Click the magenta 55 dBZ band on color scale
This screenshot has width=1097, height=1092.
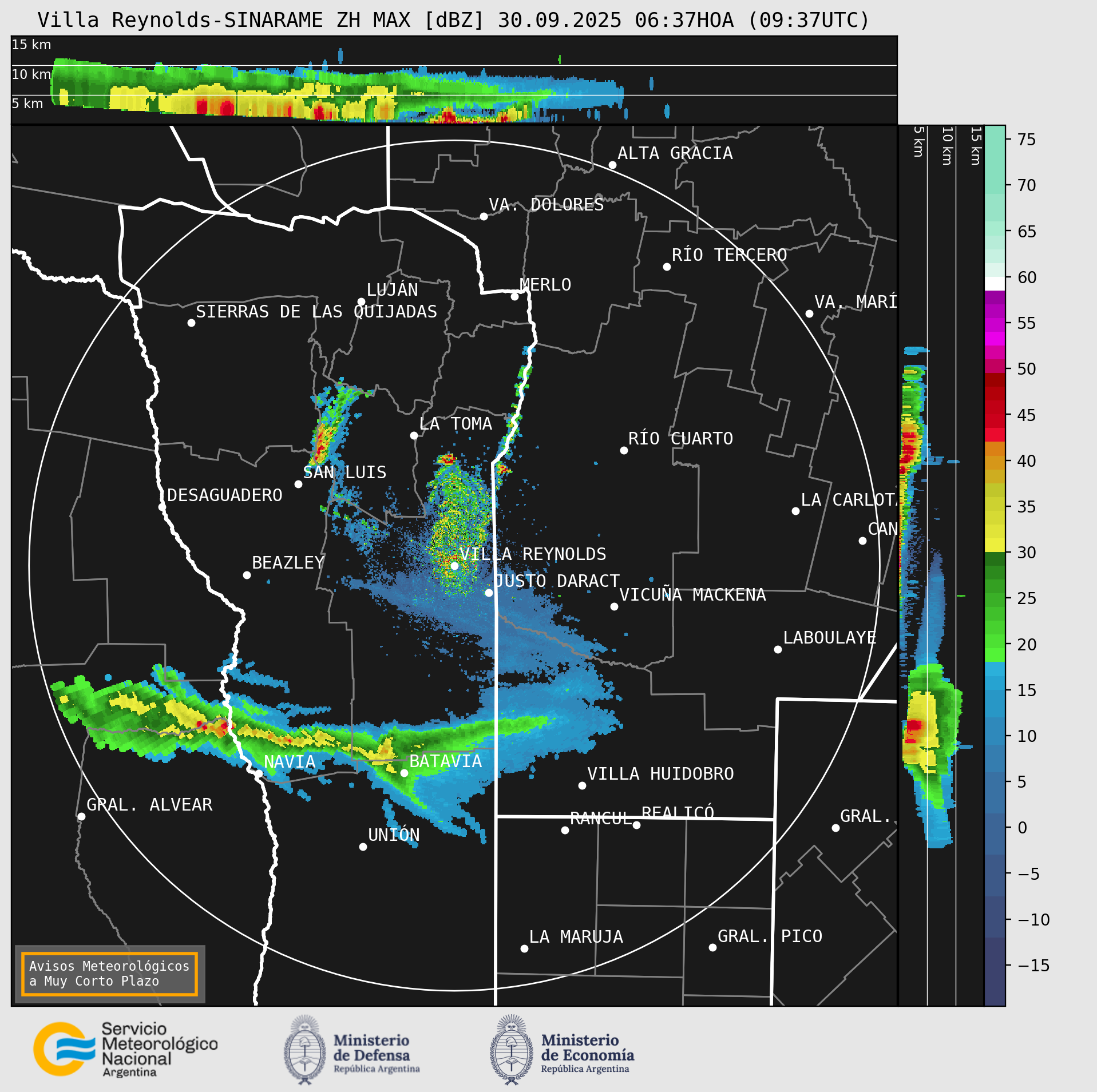tap(995, 325)
